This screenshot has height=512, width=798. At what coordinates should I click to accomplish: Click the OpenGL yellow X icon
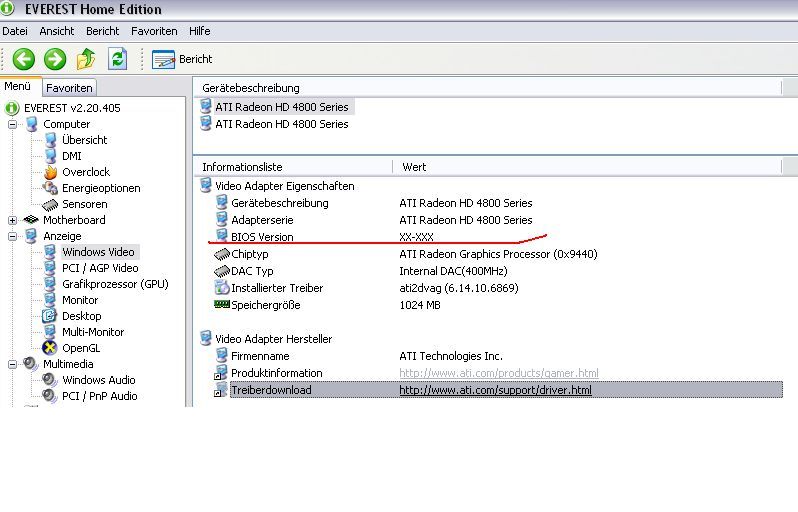(50, 348)
